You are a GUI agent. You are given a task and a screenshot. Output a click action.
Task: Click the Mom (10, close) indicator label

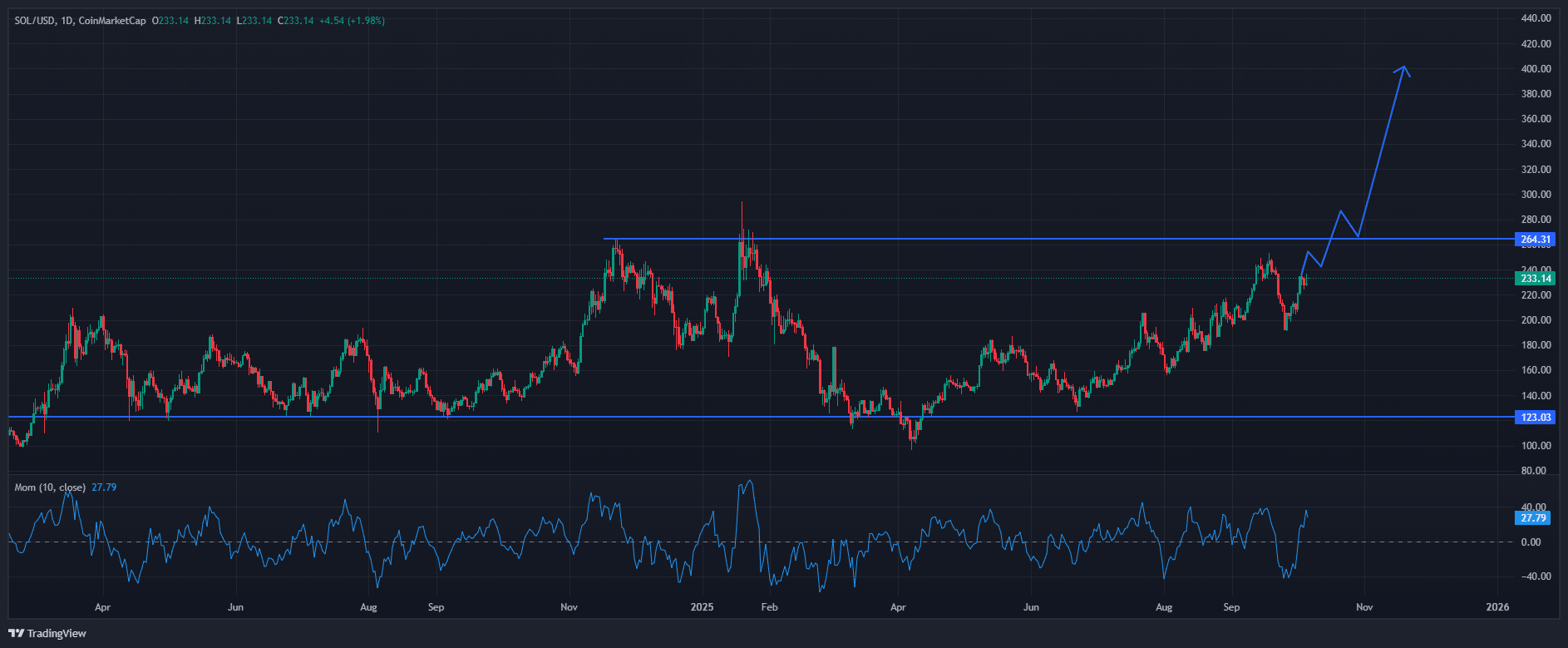50,487
